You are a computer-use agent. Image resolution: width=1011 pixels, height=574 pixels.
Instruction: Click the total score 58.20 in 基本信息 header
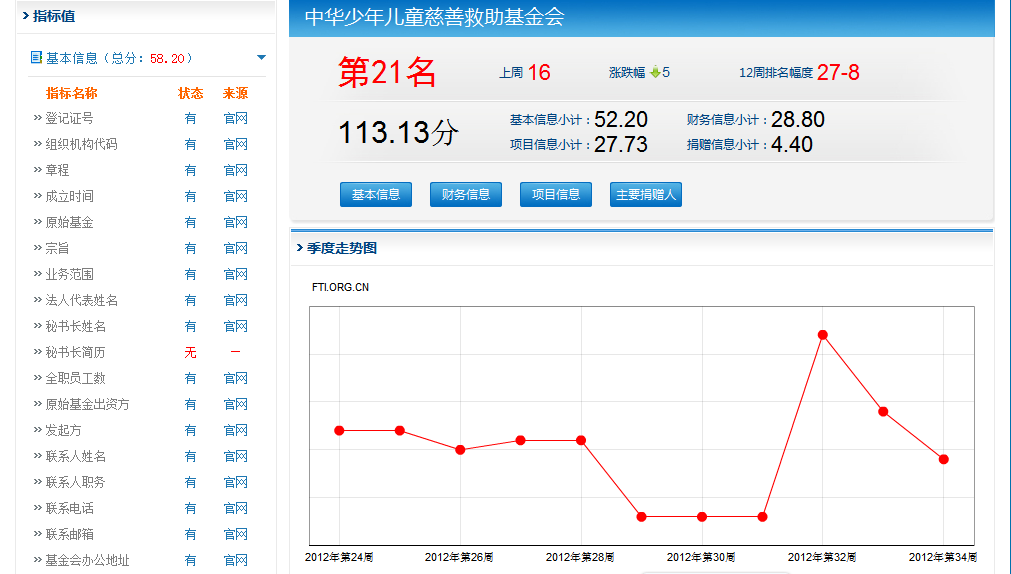coord(167,58)
